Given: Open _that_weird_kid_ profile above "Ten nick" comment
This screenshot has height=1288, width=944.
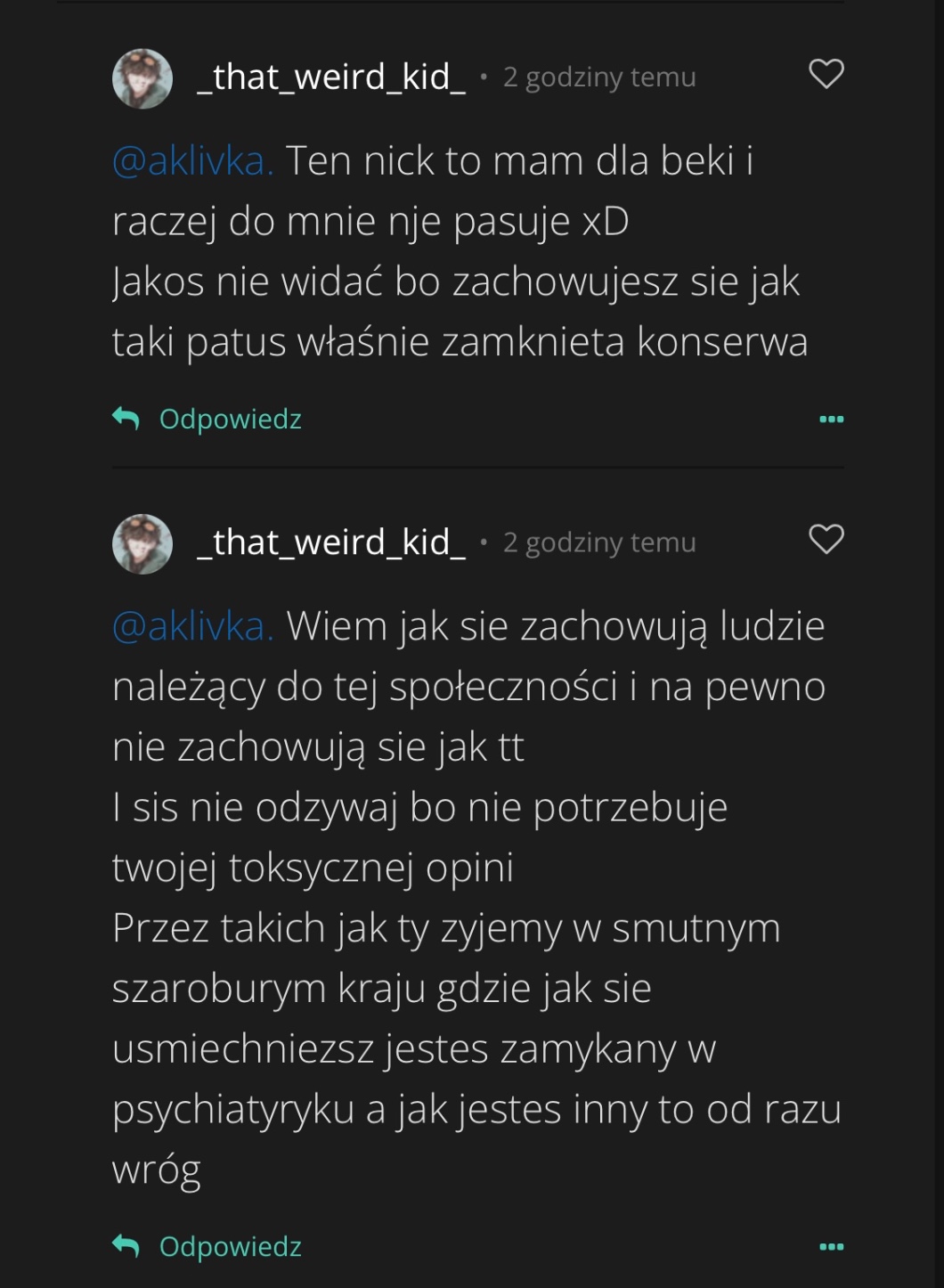Looking at the screenshot, I should 330,77.
